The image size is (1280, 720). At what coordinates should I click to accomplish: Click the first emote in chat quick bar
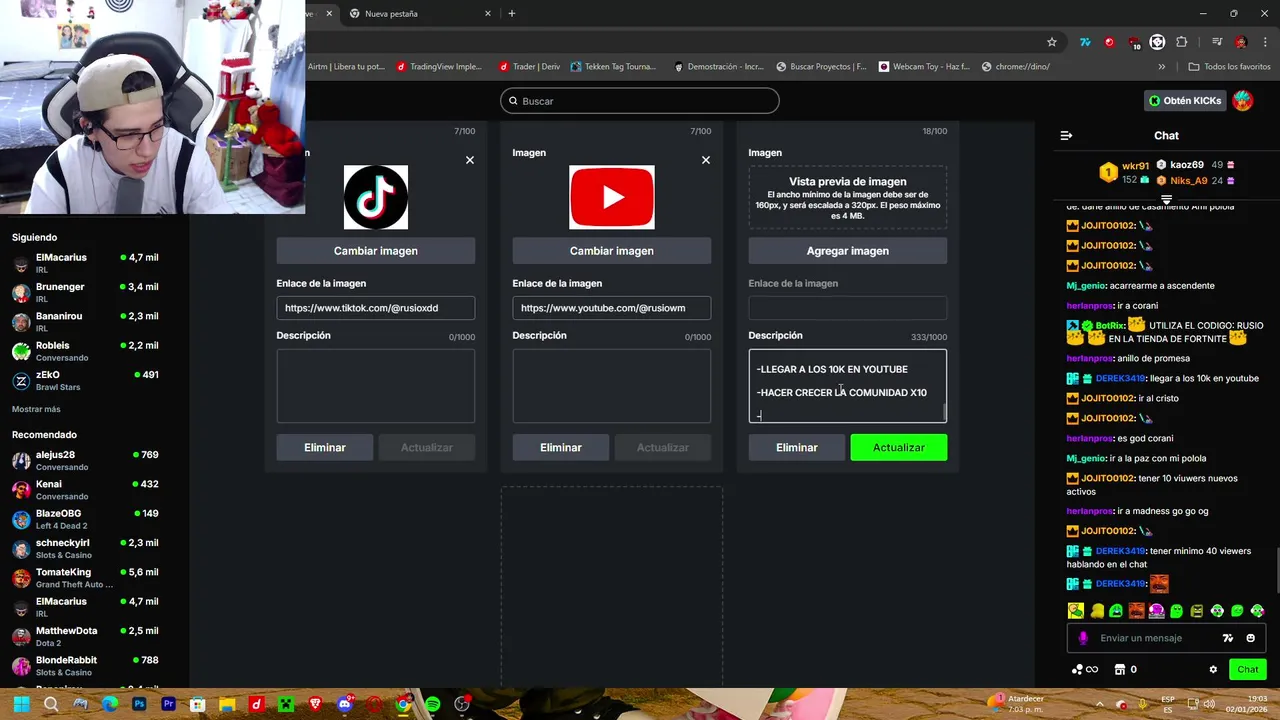point(1076,611)
